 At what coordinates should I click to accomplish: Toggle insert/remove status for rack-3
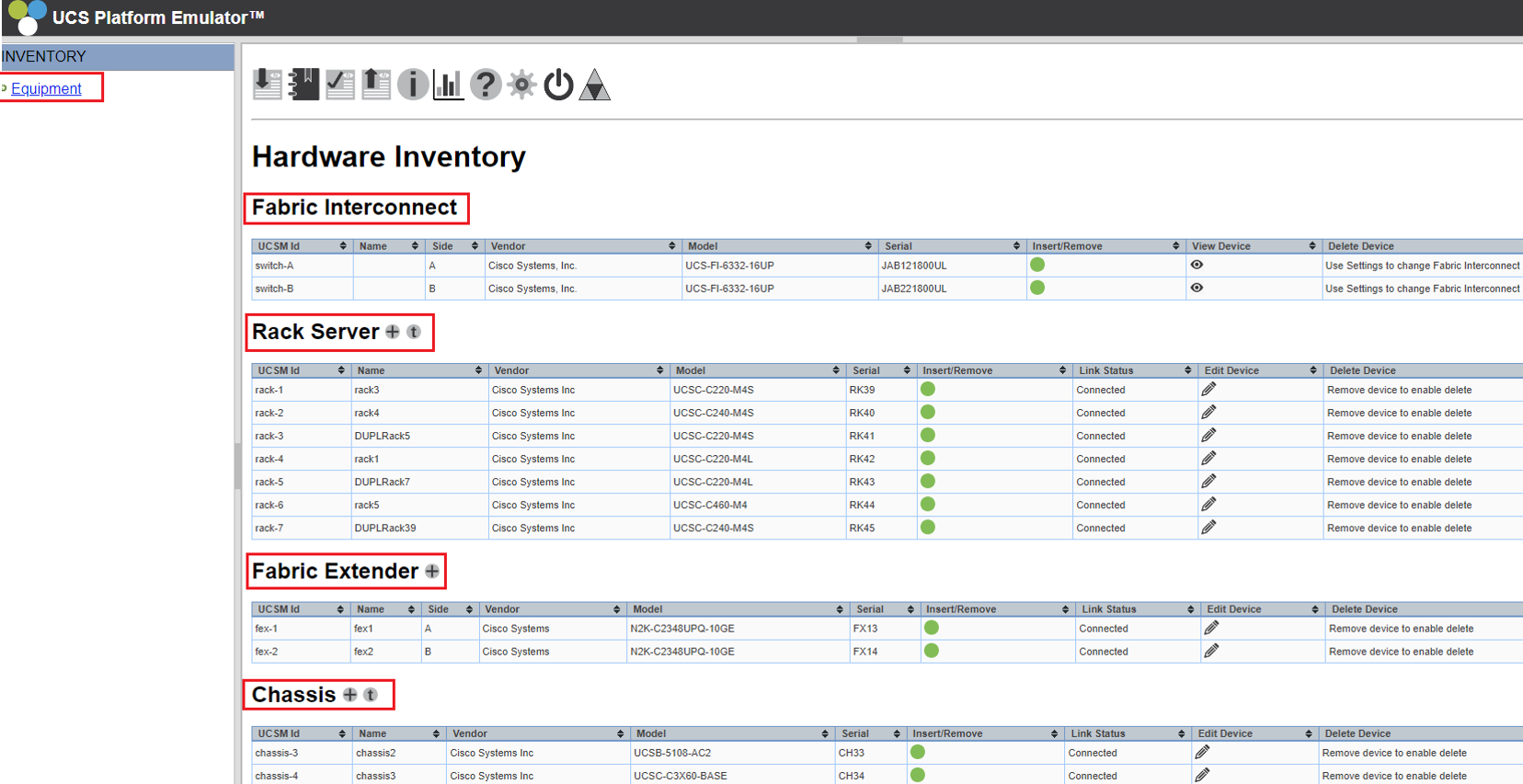pyautogui.click(x=928, y=435)
